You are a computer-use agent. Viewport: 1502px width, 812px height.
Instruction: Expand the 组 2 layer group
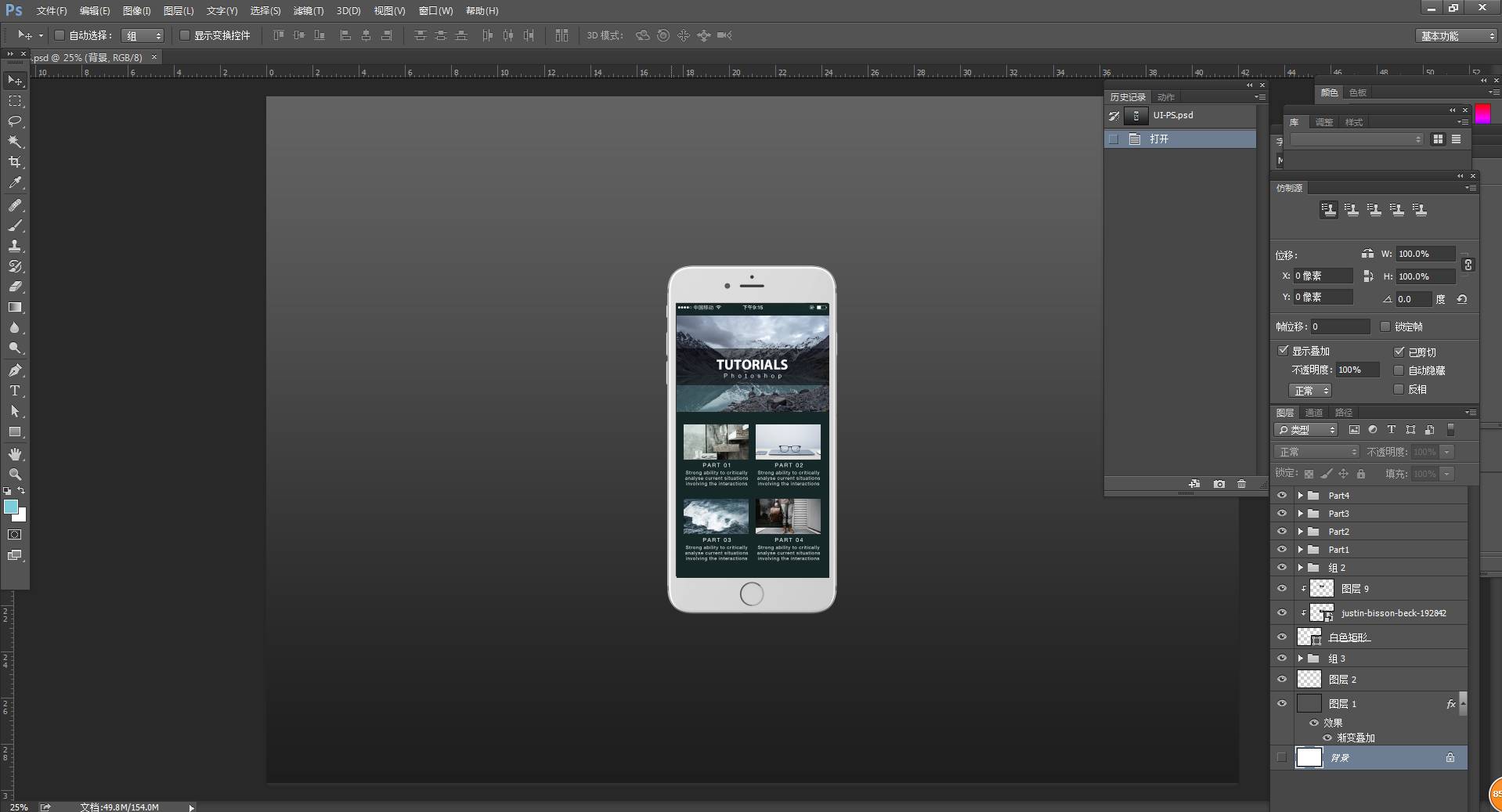pos(1300,567)
